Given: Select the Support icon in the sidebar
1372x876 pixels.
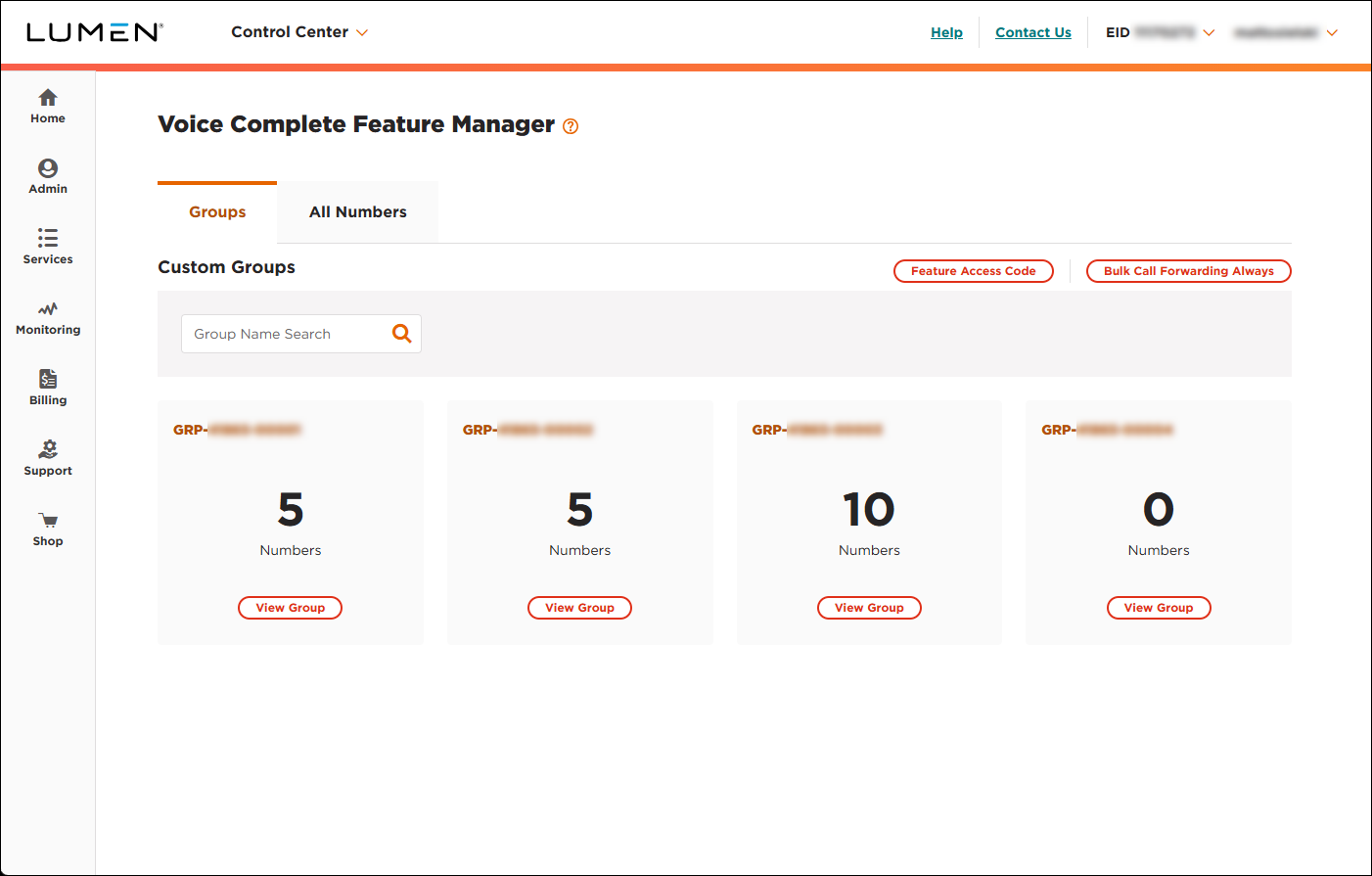Looking at the screenshot, I should pyautogui.click(x=47, y=457).
